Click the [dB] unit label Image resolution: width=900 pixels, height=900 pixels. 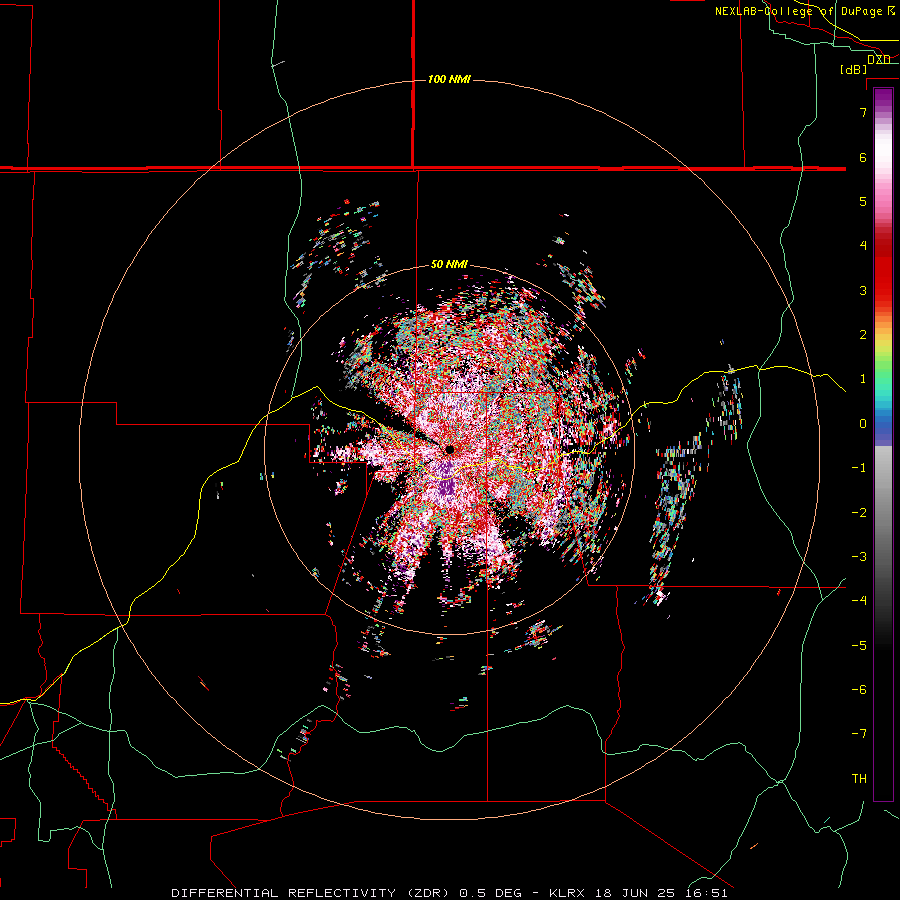(854, 70)
